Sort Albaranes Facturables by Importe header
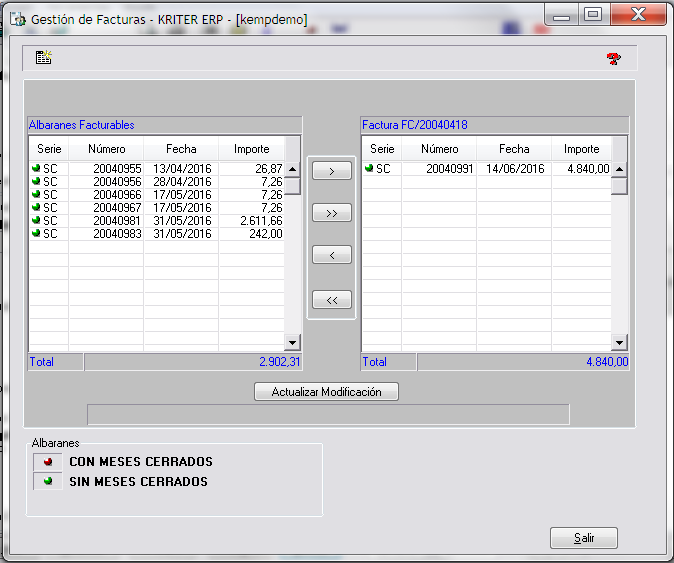 tap(251, 149)
